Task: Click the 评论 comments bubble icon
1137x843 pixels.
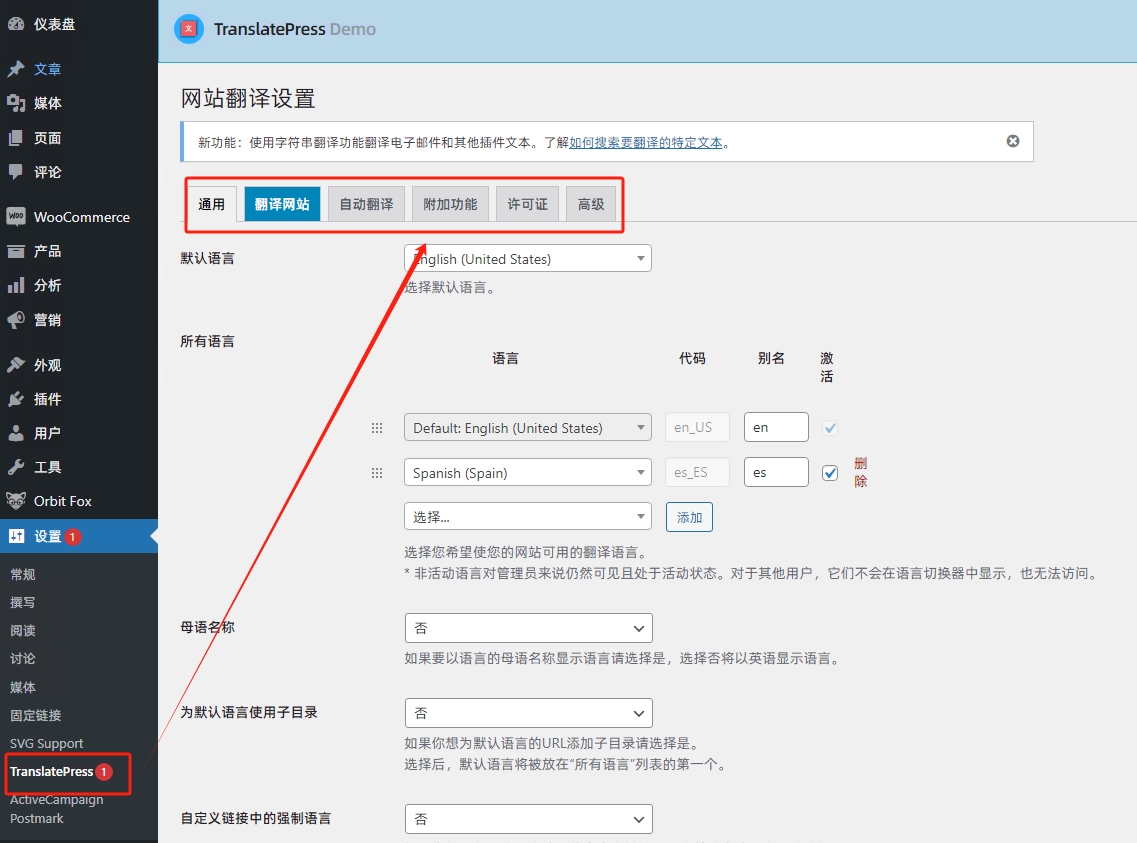Action: (x=16, y=172)
